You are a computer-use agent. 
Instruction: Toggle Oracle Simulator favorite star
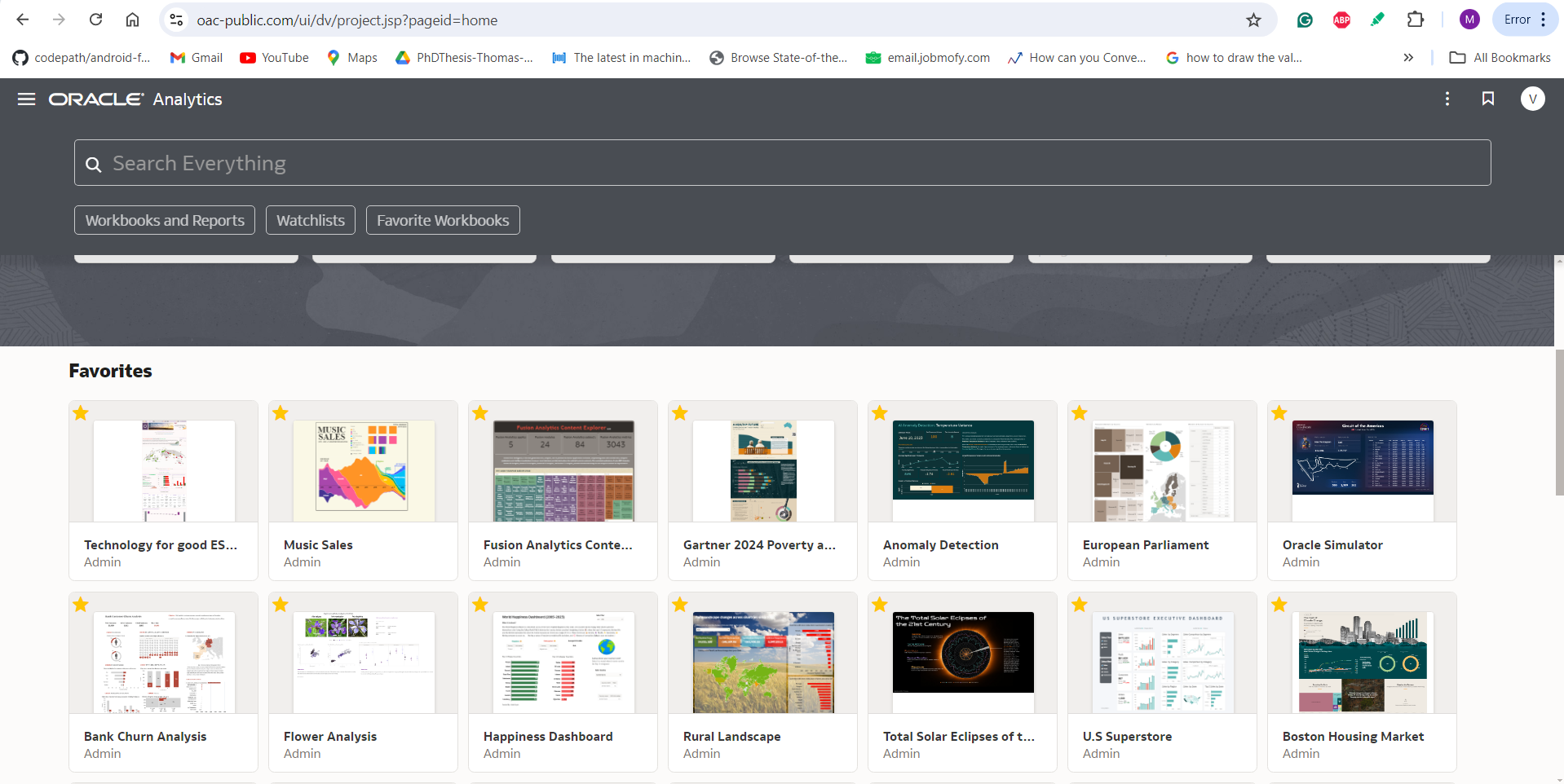pos(1279,413)
